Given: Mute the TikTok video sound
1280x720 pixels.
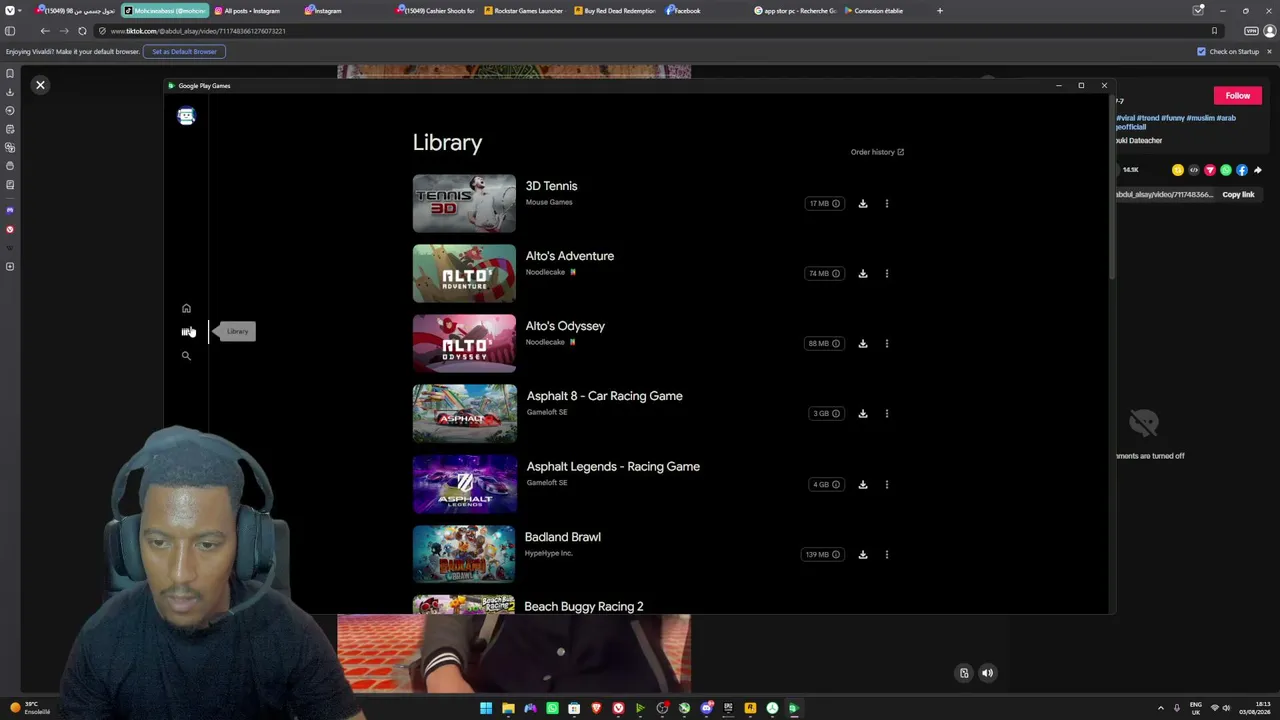Looking at the screenshot, I should (x=987, y=674).
